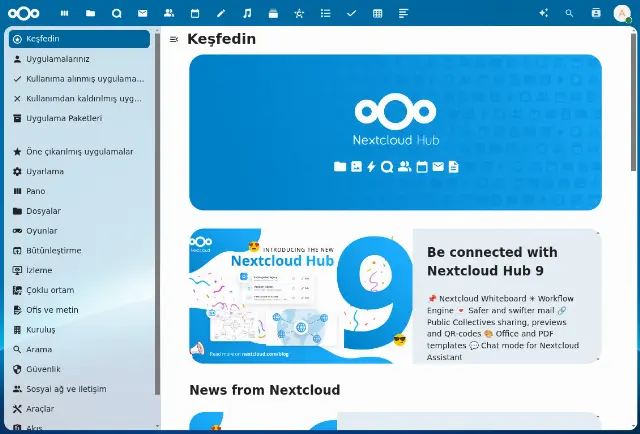Open the Oyunlar category
The image size is (640, 434).
tap(80, 231)
